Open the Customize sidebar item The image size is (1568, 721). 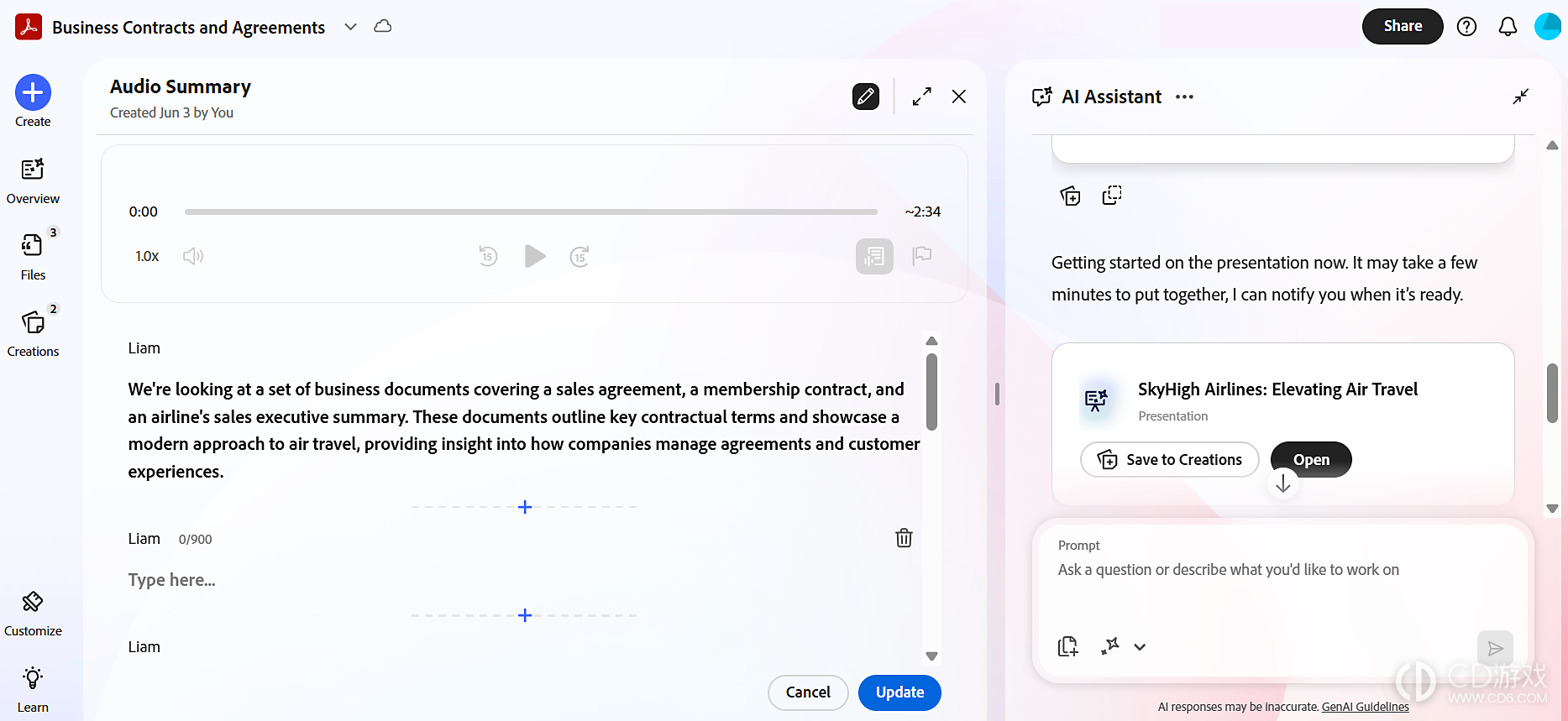tap(33, 614)
